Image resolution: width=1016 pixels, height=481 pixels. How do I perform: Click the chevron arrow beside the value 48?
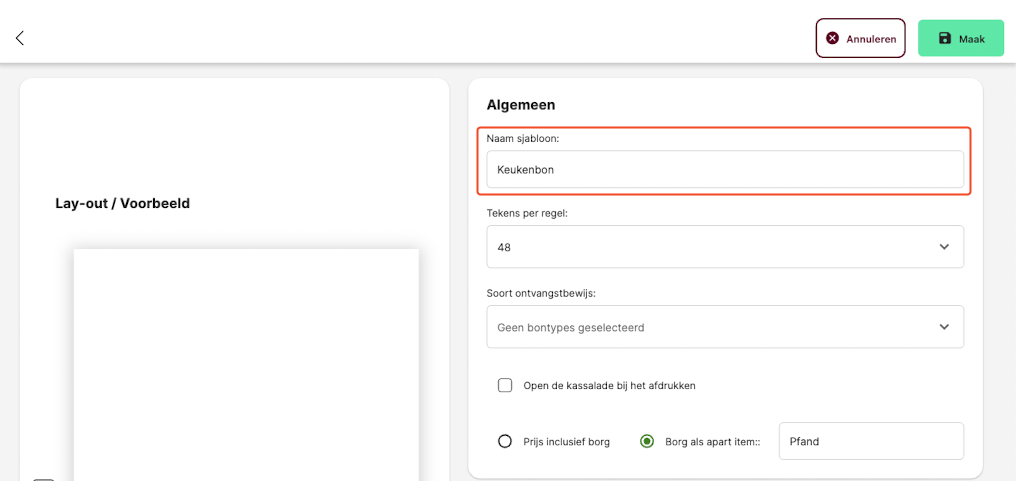[944, 246]
